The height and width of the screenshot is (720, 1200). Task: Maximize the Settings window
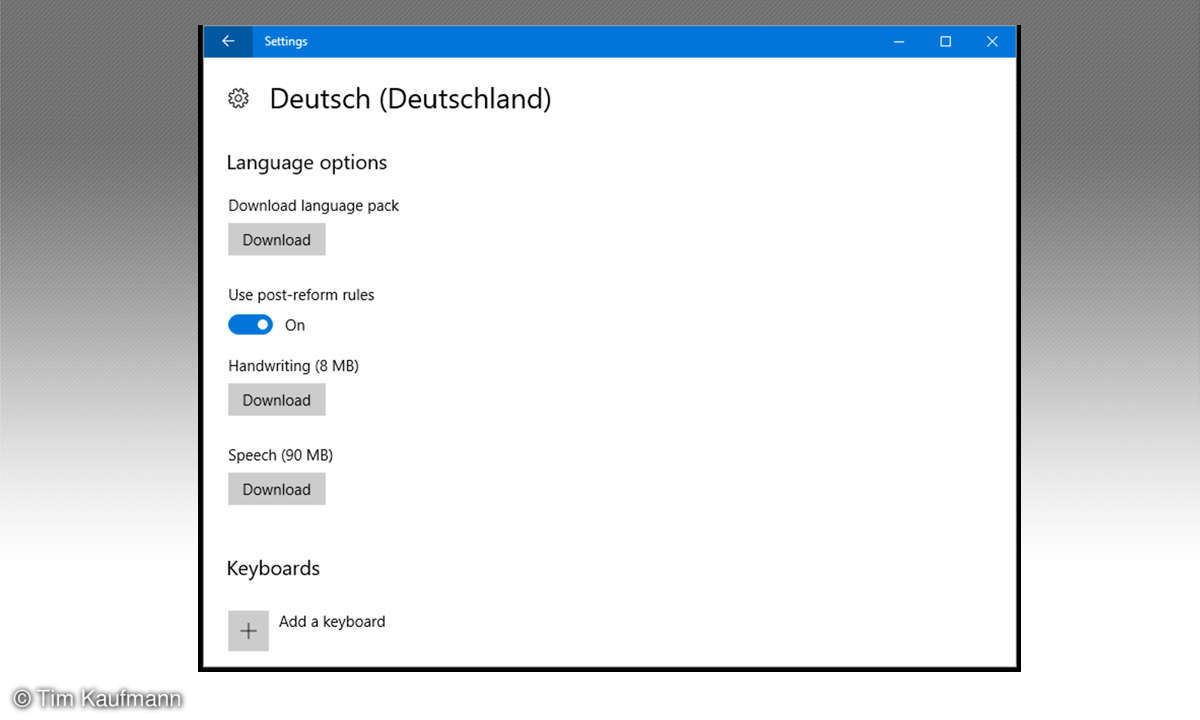click(945, 41)
